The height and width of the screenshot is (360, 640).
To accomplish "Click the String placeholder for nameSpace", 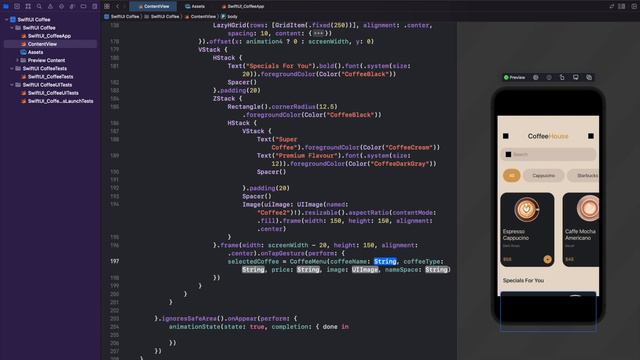I will coord(436,270).
